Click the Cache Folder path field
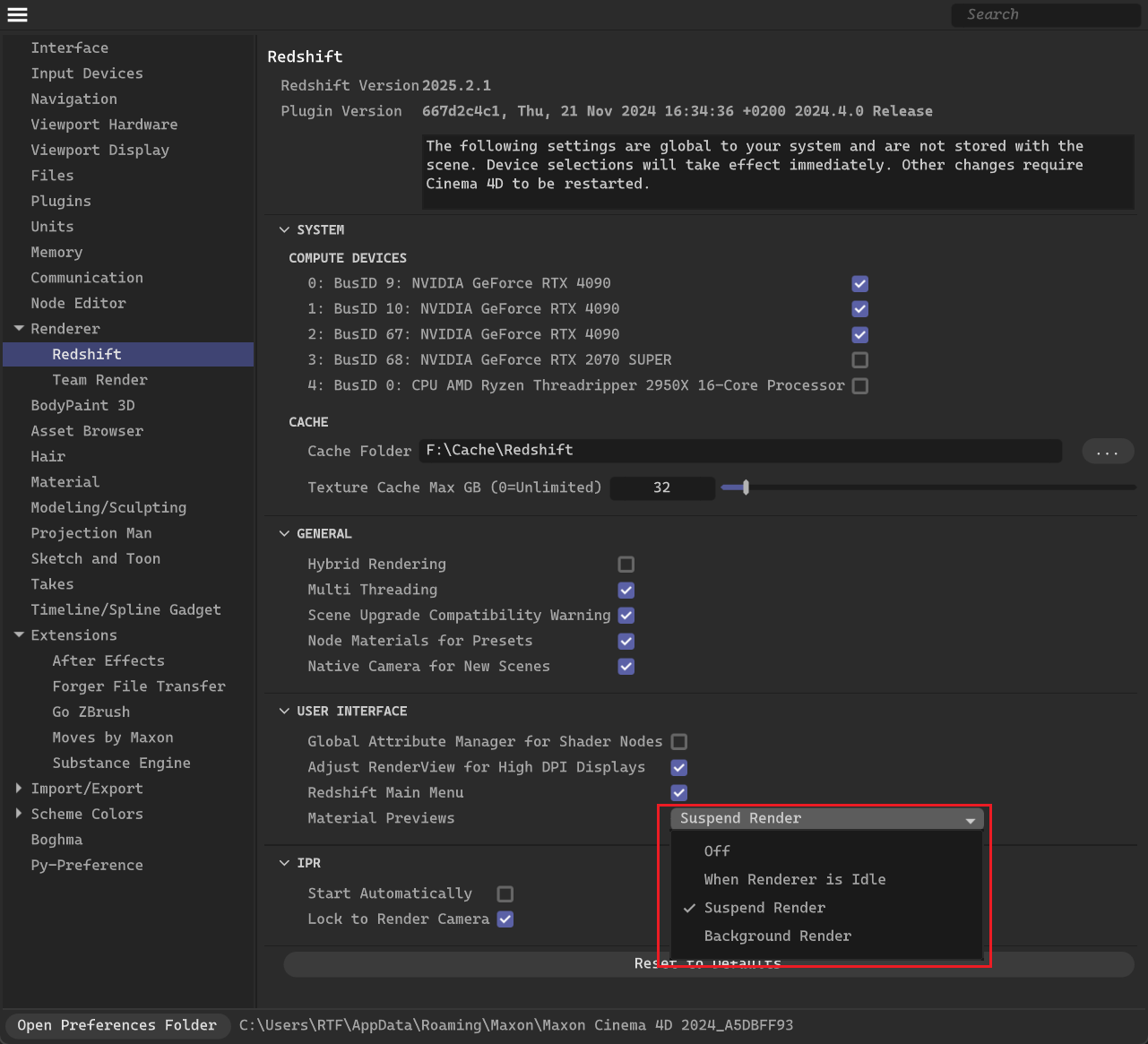 click(x=740, y=451)
